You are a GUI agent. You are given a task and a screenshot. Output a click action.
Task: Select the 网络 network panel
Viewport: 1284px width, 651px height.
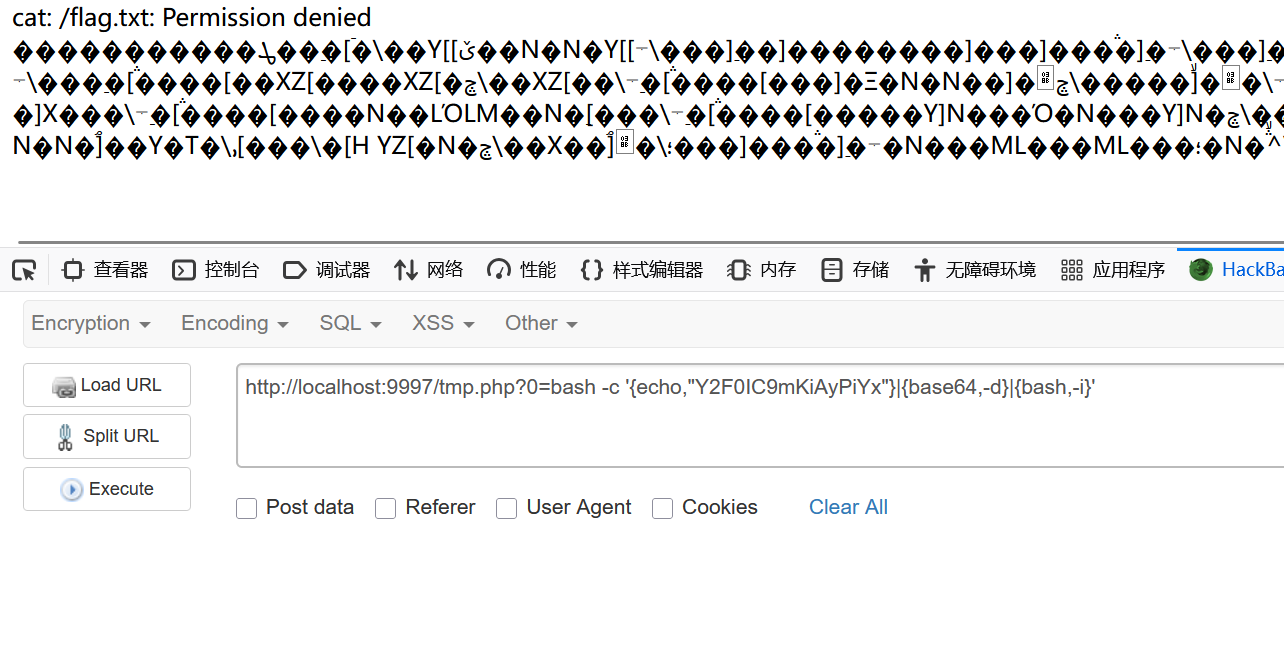point(429,270)
